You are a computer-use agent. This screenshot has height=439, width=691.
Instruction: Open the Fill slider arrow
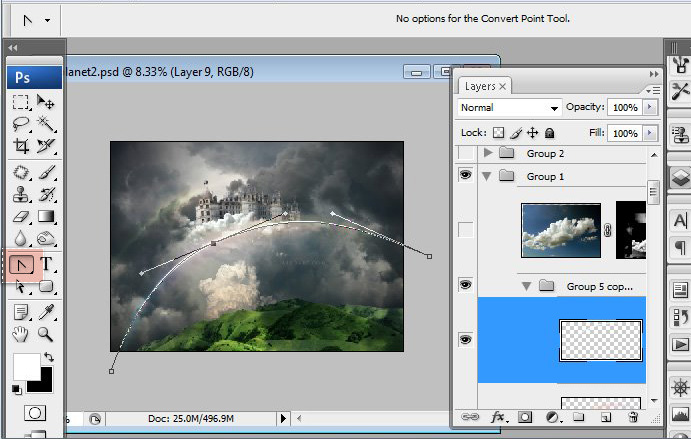pos(650,133)
